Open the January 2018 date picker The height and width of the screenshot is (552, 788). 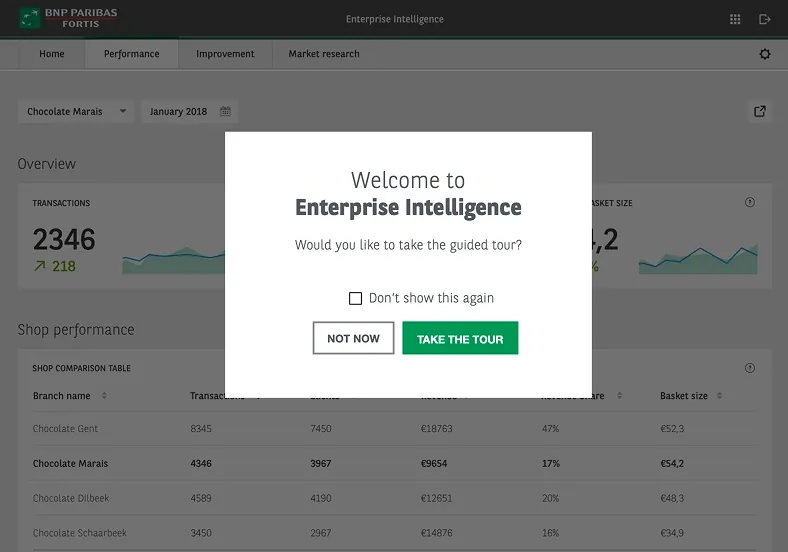[x=189, y=111]
